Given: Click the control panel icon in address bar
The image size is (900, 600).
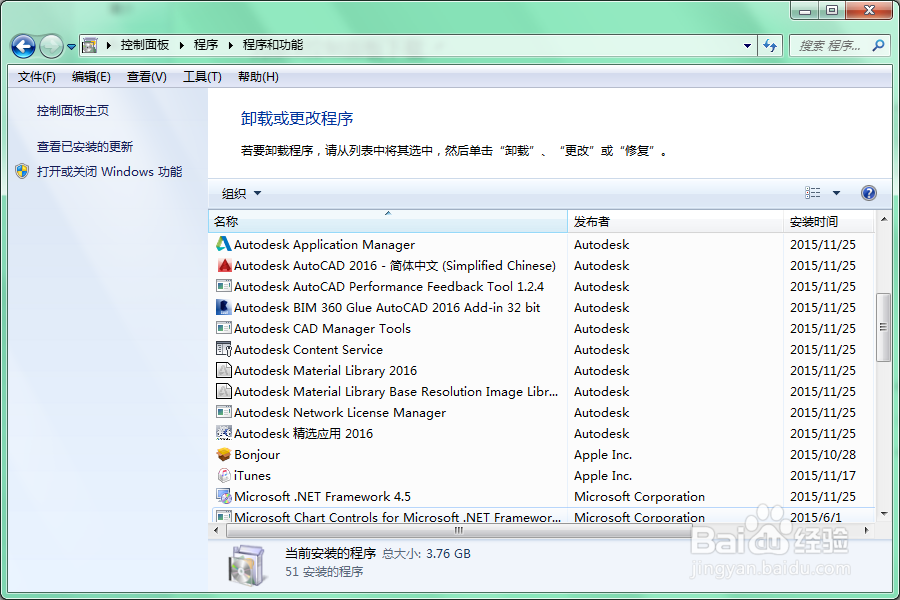Looking at the screenshot, I should coord(90,45).
